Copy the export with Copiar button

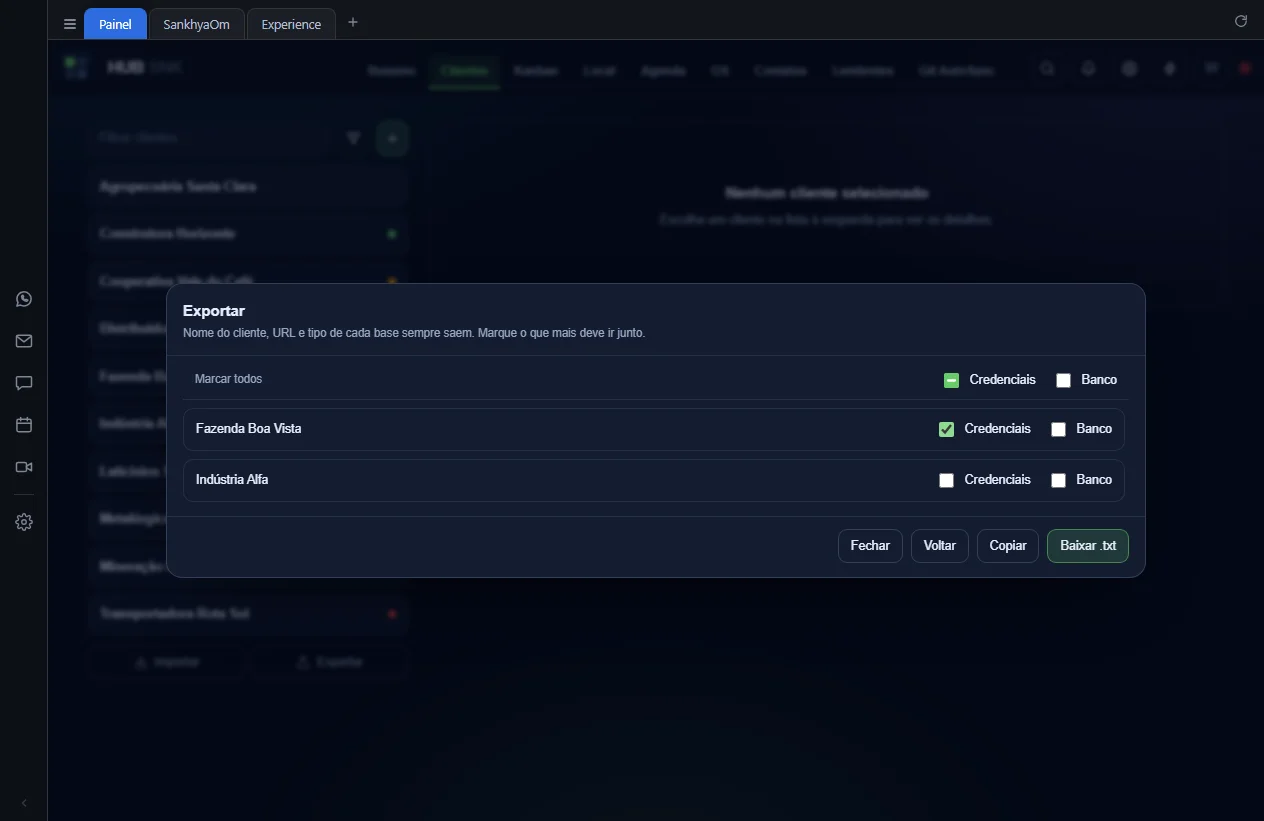point(1008,546)
